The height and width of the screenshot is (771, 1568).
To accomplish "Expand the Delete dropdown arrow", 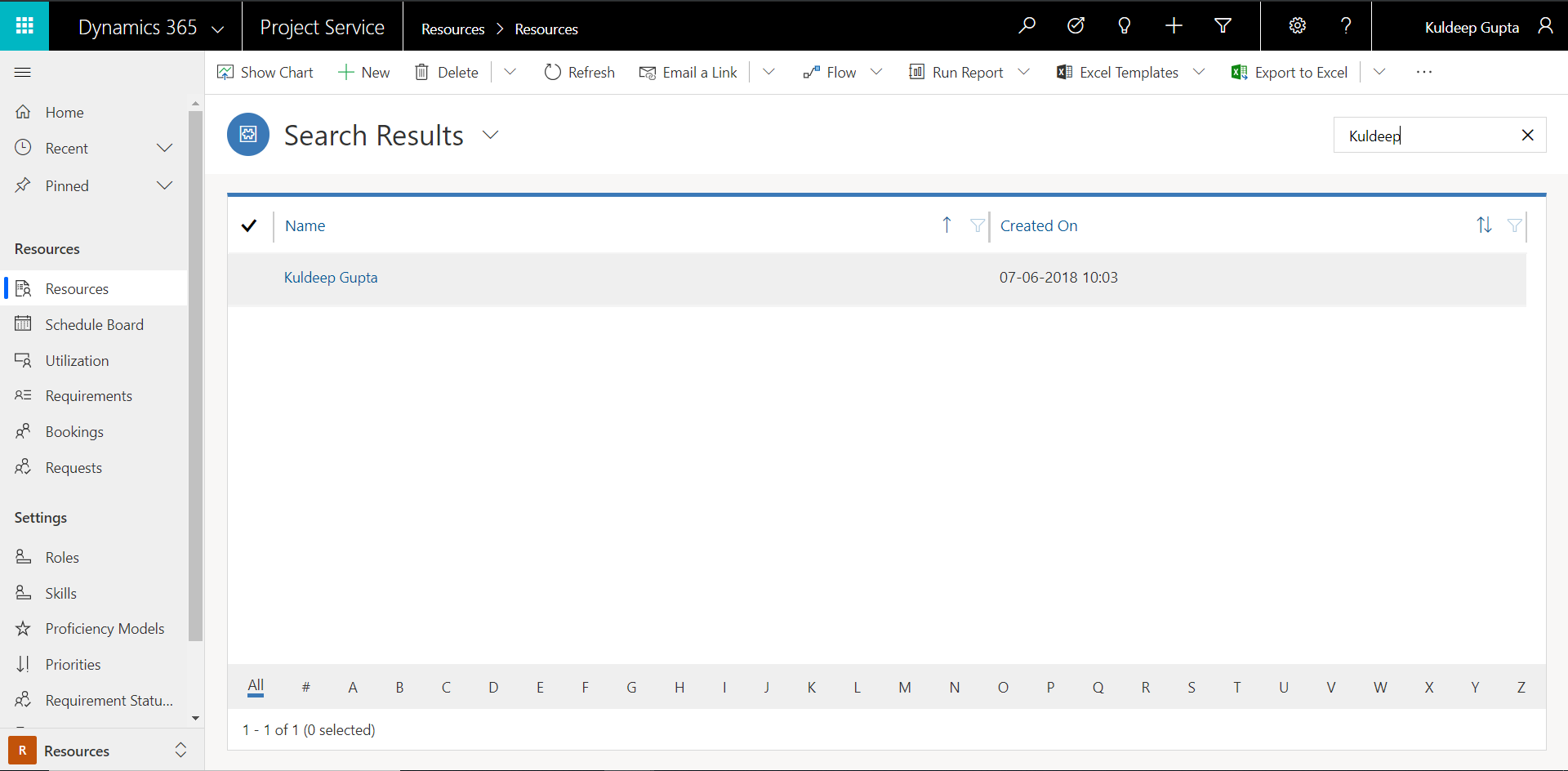I will pos(510,73).
